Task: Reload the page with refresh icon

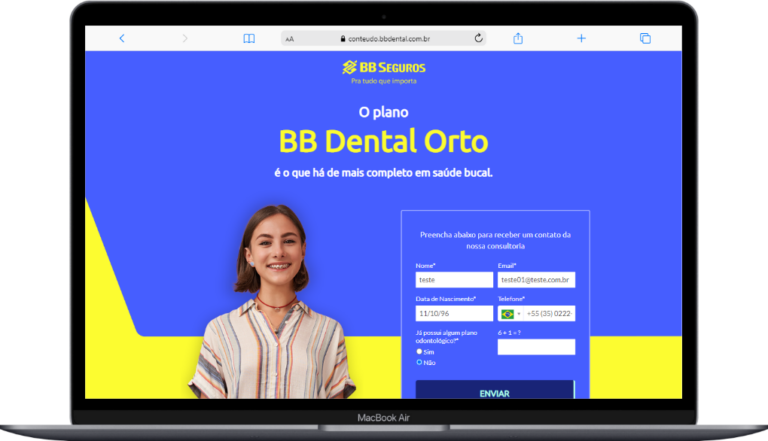Action: (x=479, y=38)
